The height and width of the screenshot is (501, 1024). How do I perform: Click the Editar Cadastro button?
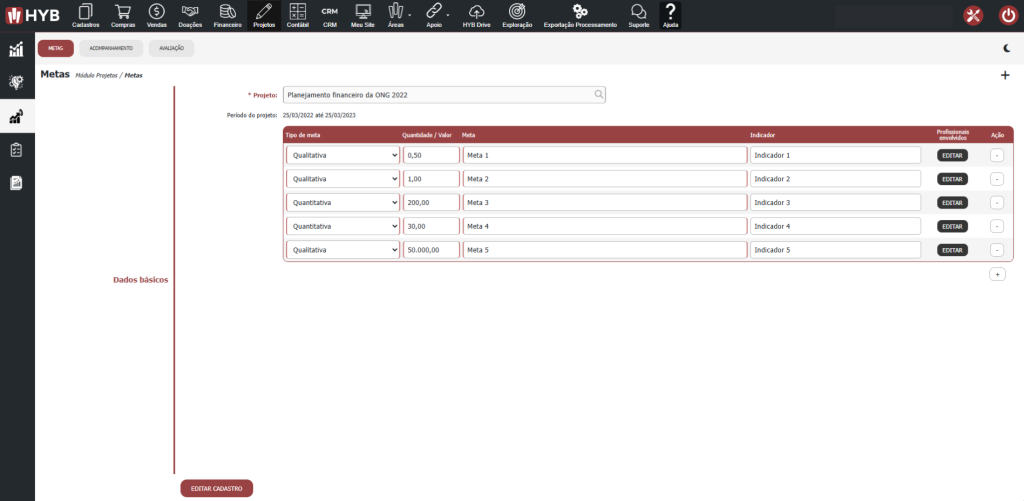pyautogui.click(x=216, y=488)
